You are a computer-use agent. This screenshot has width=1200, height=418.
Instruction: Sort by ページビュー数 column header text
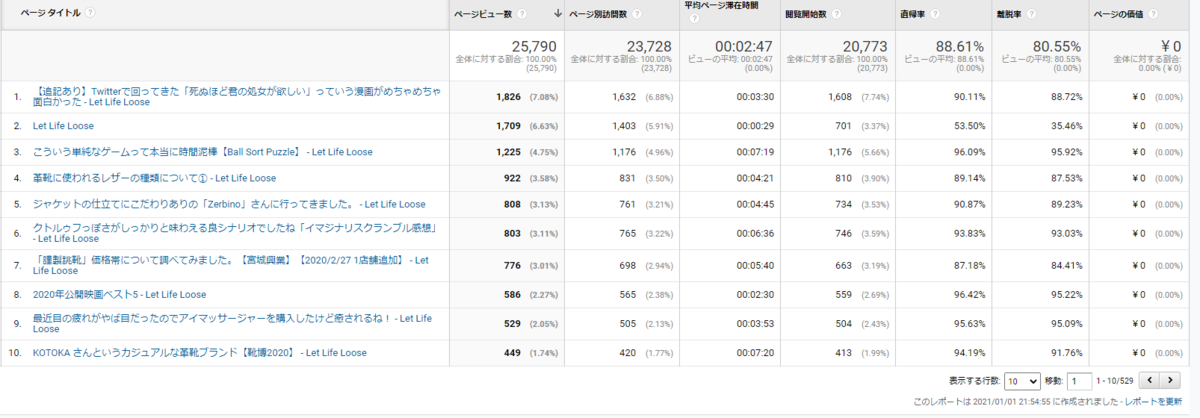[483, 14]
